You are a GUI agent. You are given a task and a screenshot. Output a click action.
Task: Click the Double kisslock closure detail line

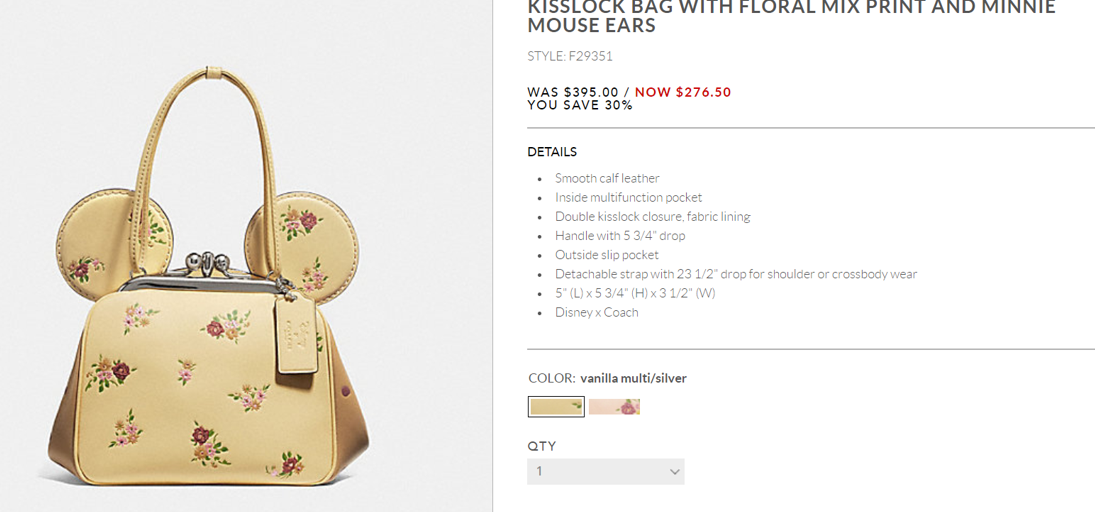652,216
